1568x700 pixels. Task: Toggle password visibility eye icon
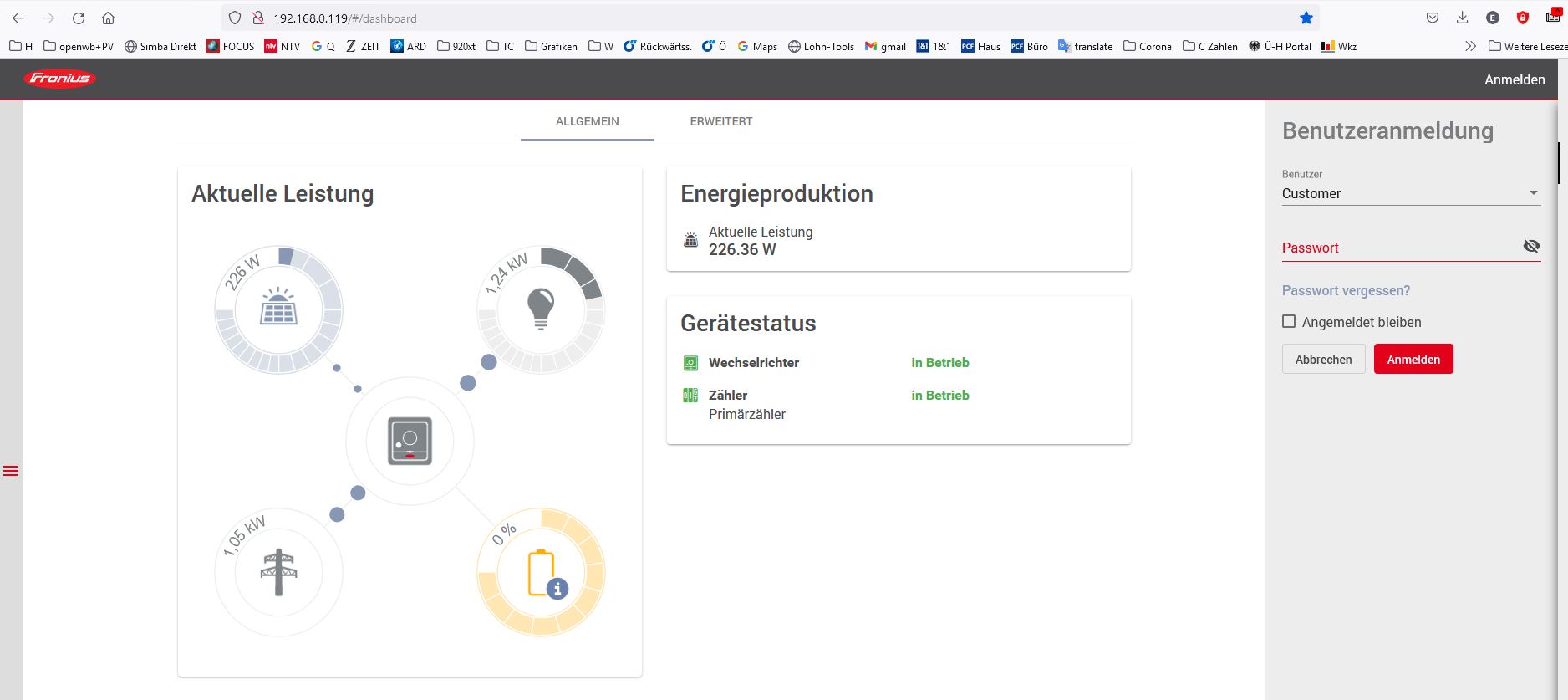tap(1531, 246)
